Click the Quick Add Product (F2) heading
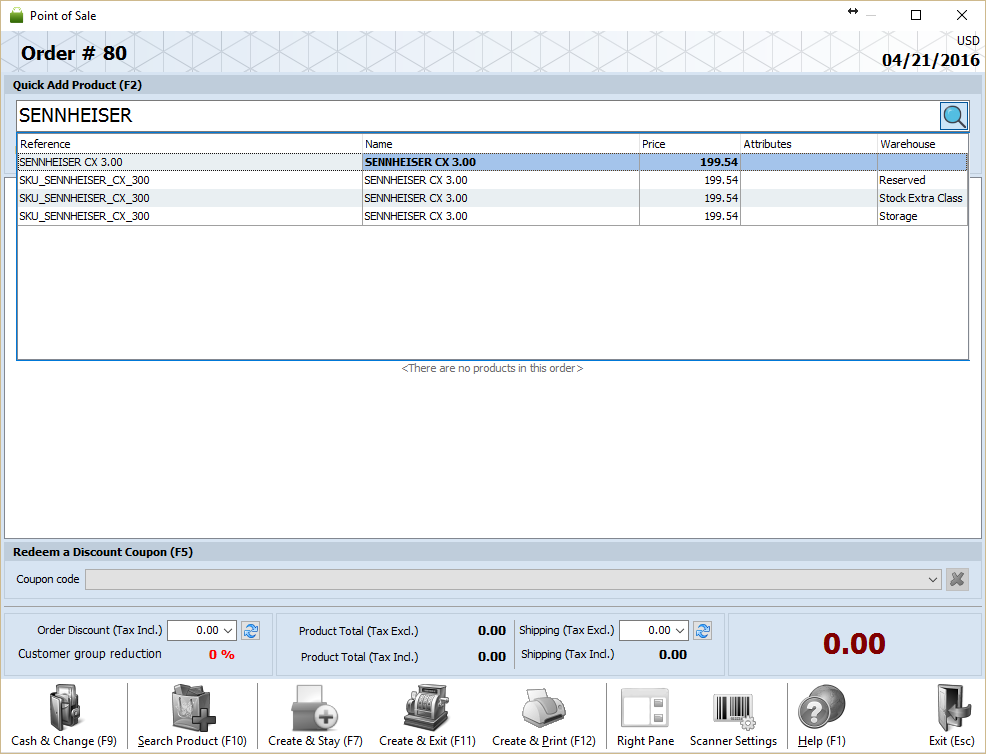Viewport: 986px width, 754px height. click(77, 85)
